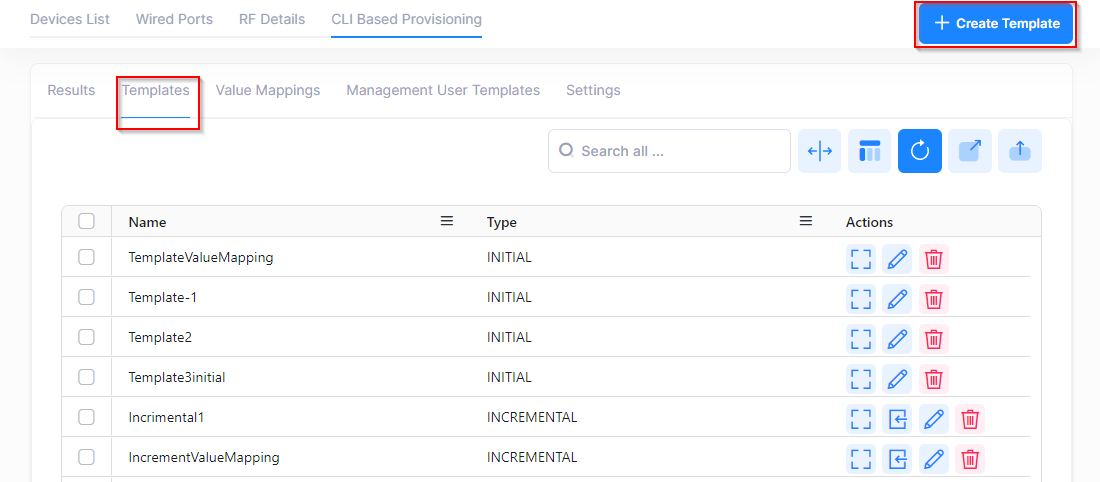
Task: Edit the Incrimental1 template
Action: pos(934,420)
